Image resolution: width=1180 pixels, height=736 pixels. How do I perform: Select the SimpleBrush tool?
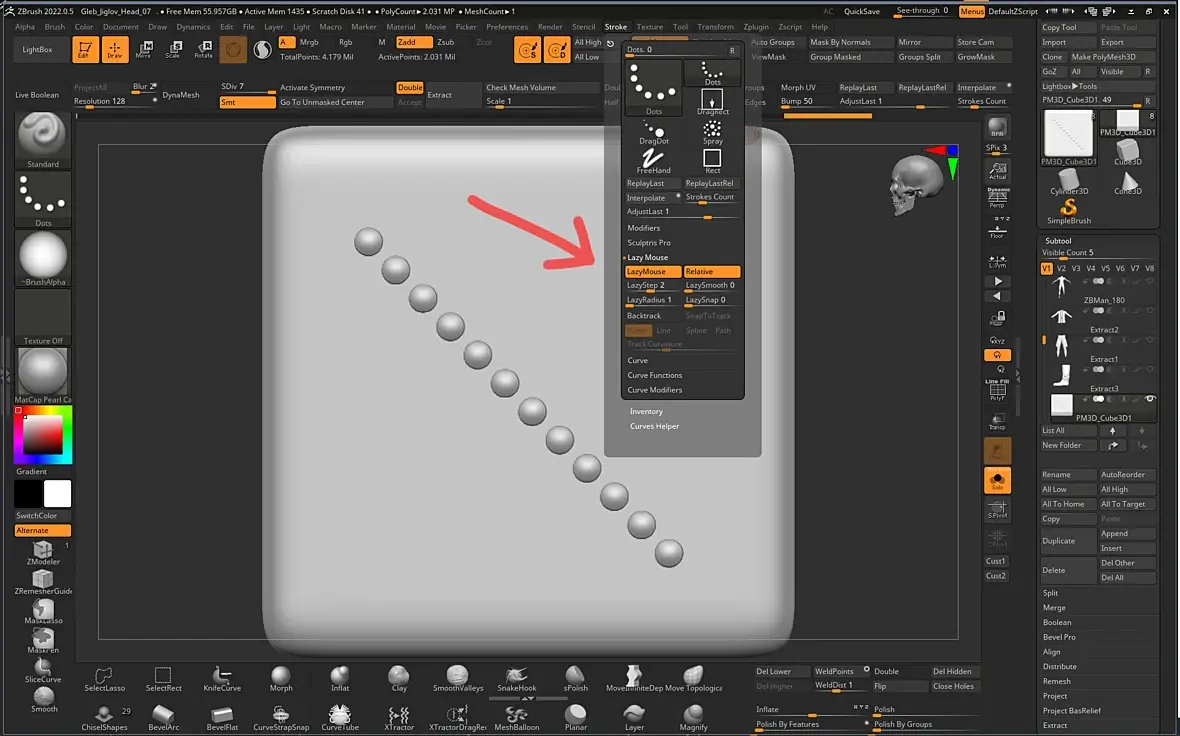pyautogui.click(x=1069, y=210)
